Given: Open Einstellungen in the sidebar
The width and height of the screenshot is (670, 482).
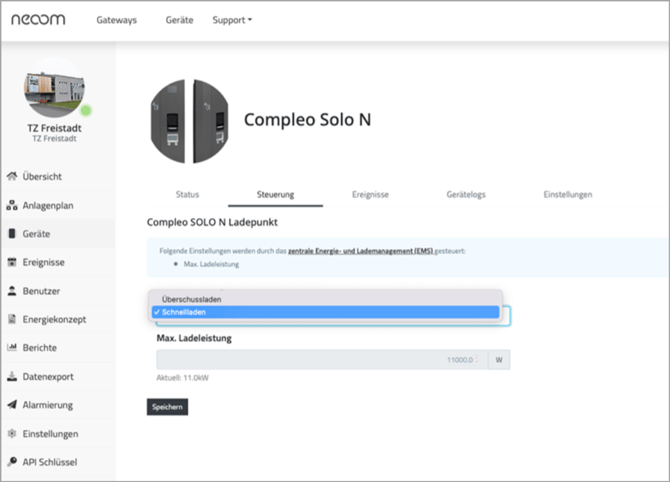Looking at the screenshot, I should [x=50, y=434].
